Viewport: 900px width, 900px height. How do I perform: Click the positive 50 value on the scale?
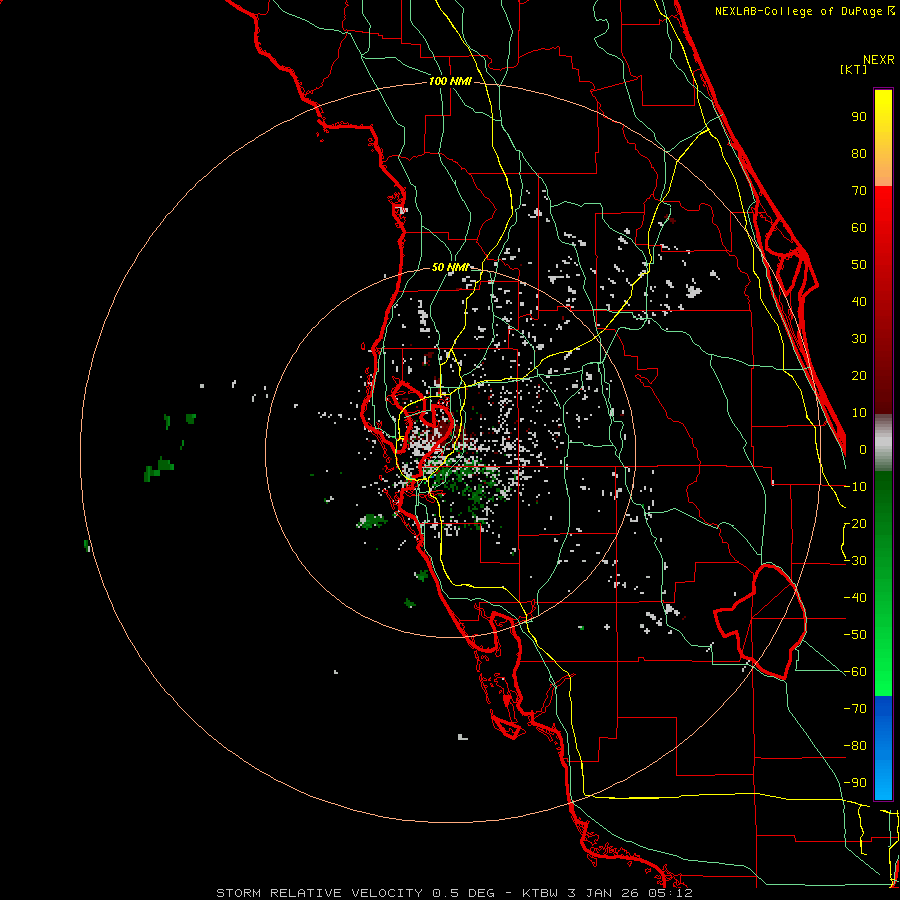click(859, 265)
